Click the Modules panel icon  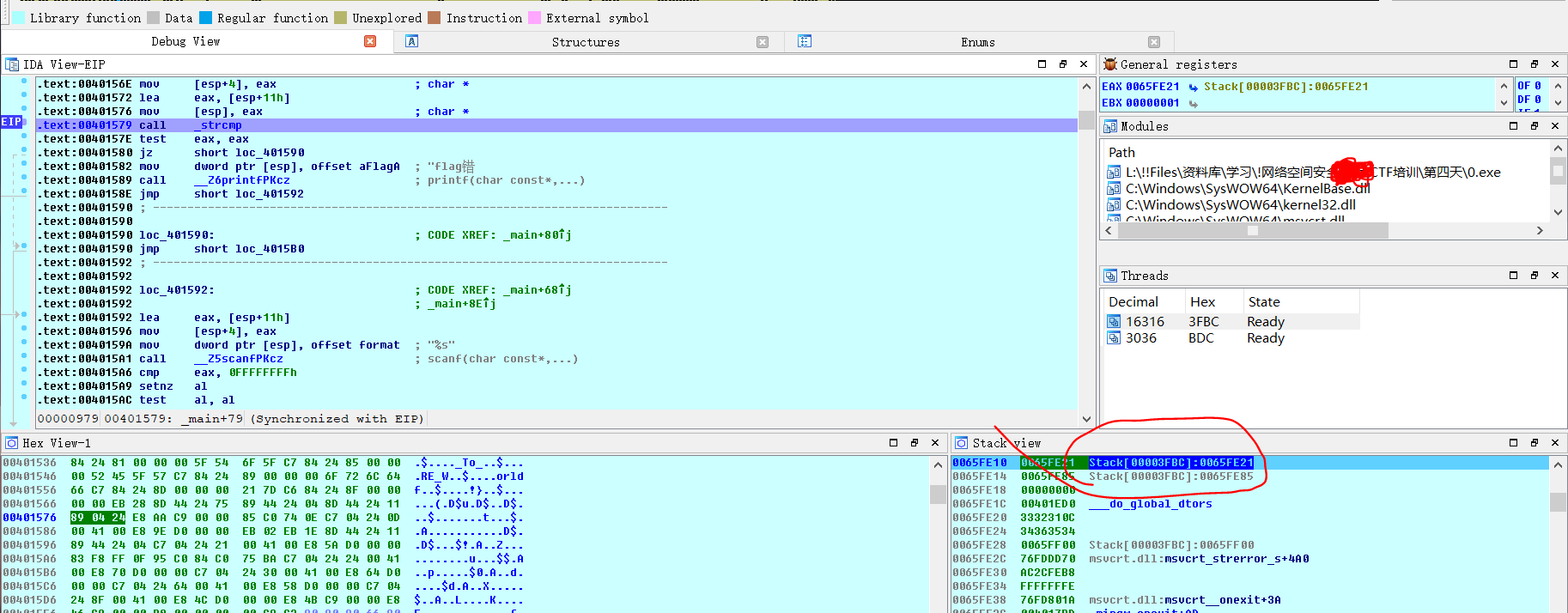click(x=1109, y=126)
